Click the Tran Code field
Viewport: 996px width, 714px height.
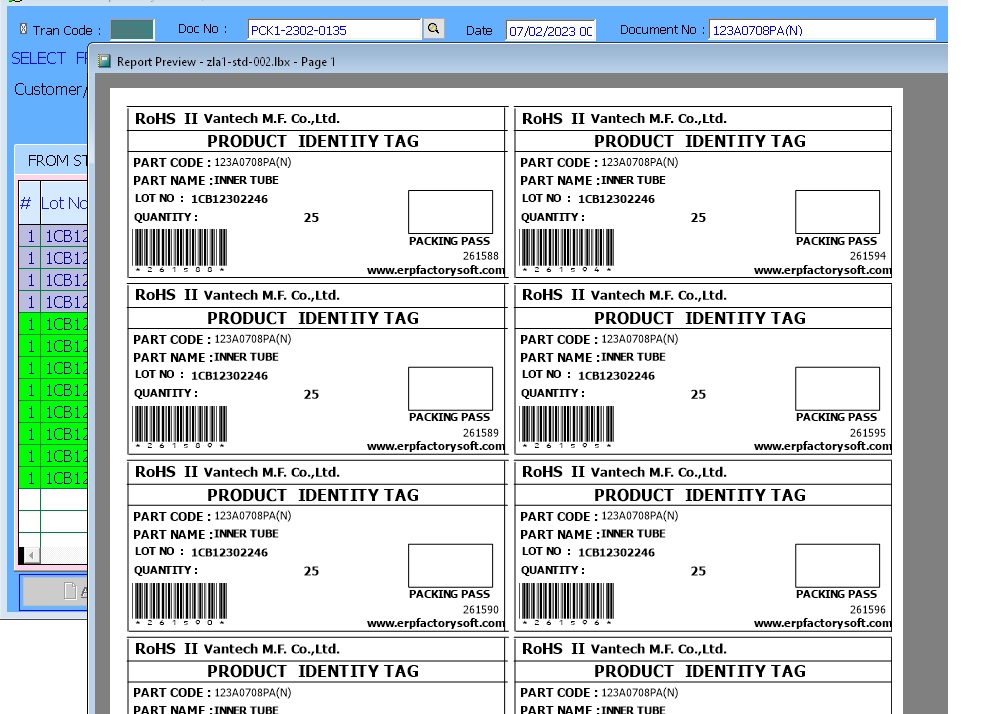tap(131, 30)
